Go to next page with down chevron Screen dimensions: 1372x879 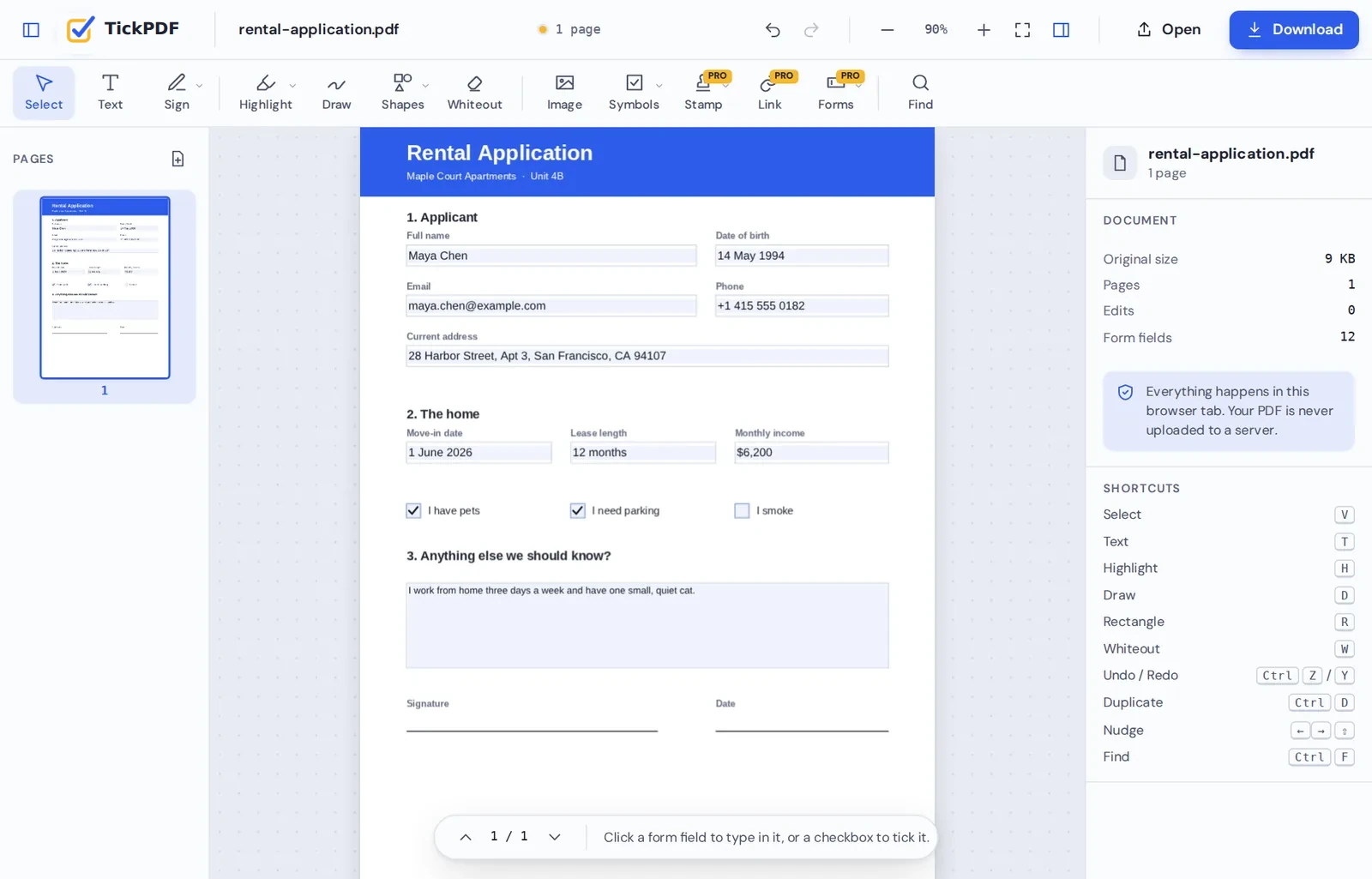click(x=555, y=837)
